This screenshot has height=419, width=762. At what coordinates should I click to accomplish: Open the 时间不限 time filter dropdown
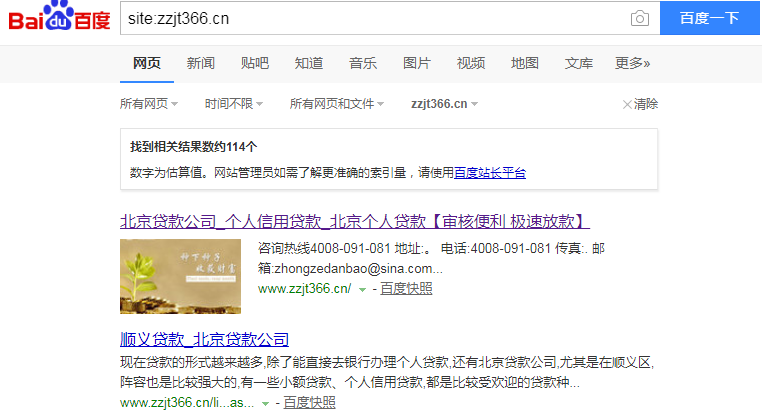[x=234, y=104]
